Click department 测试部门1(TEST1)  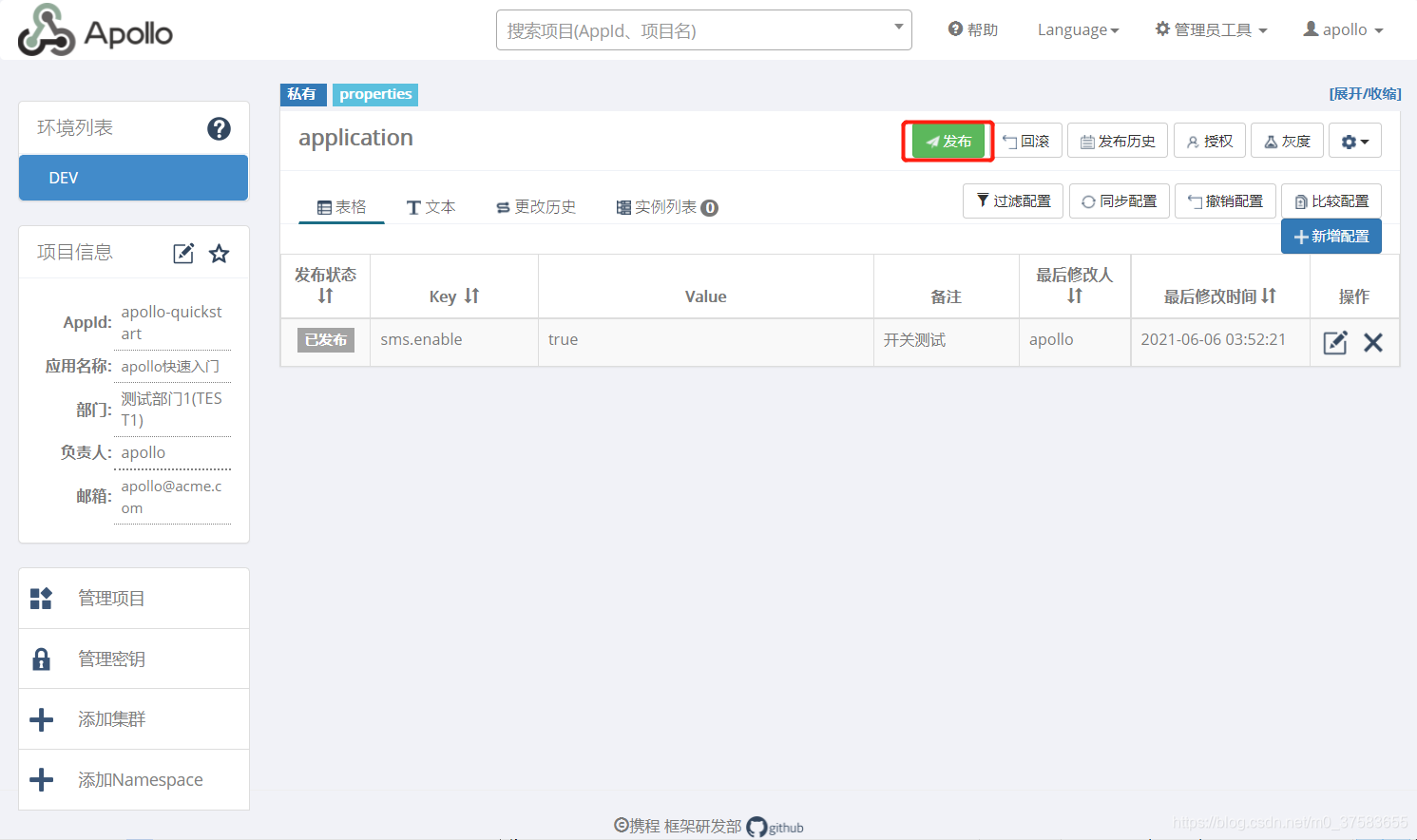[x=172, y=410]
